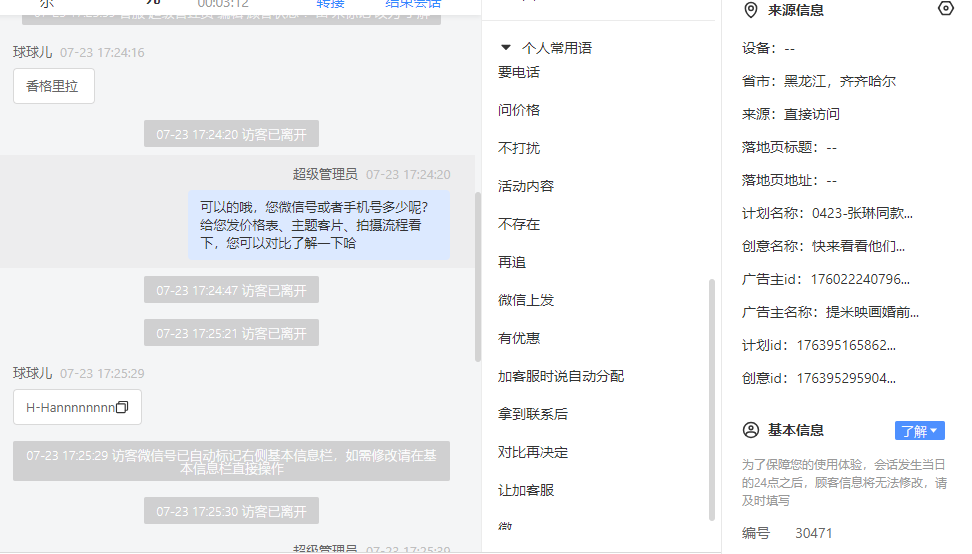
Task: Click the 结束会话 end session link
Action: click(x=413, y=4)
